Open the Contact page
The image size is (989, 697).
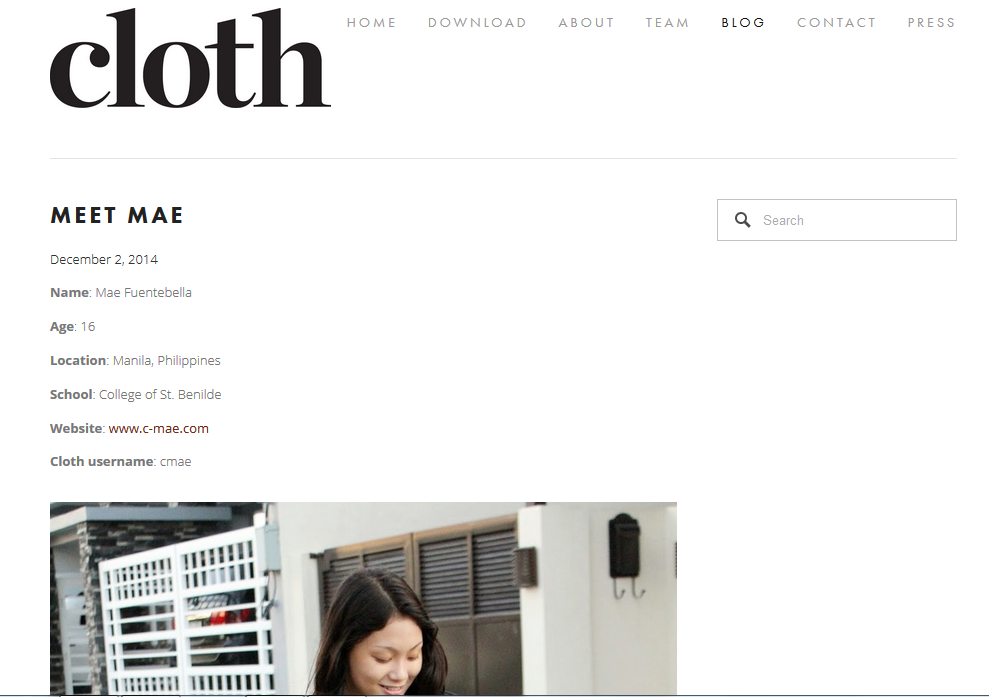click(x=836, y=23)
